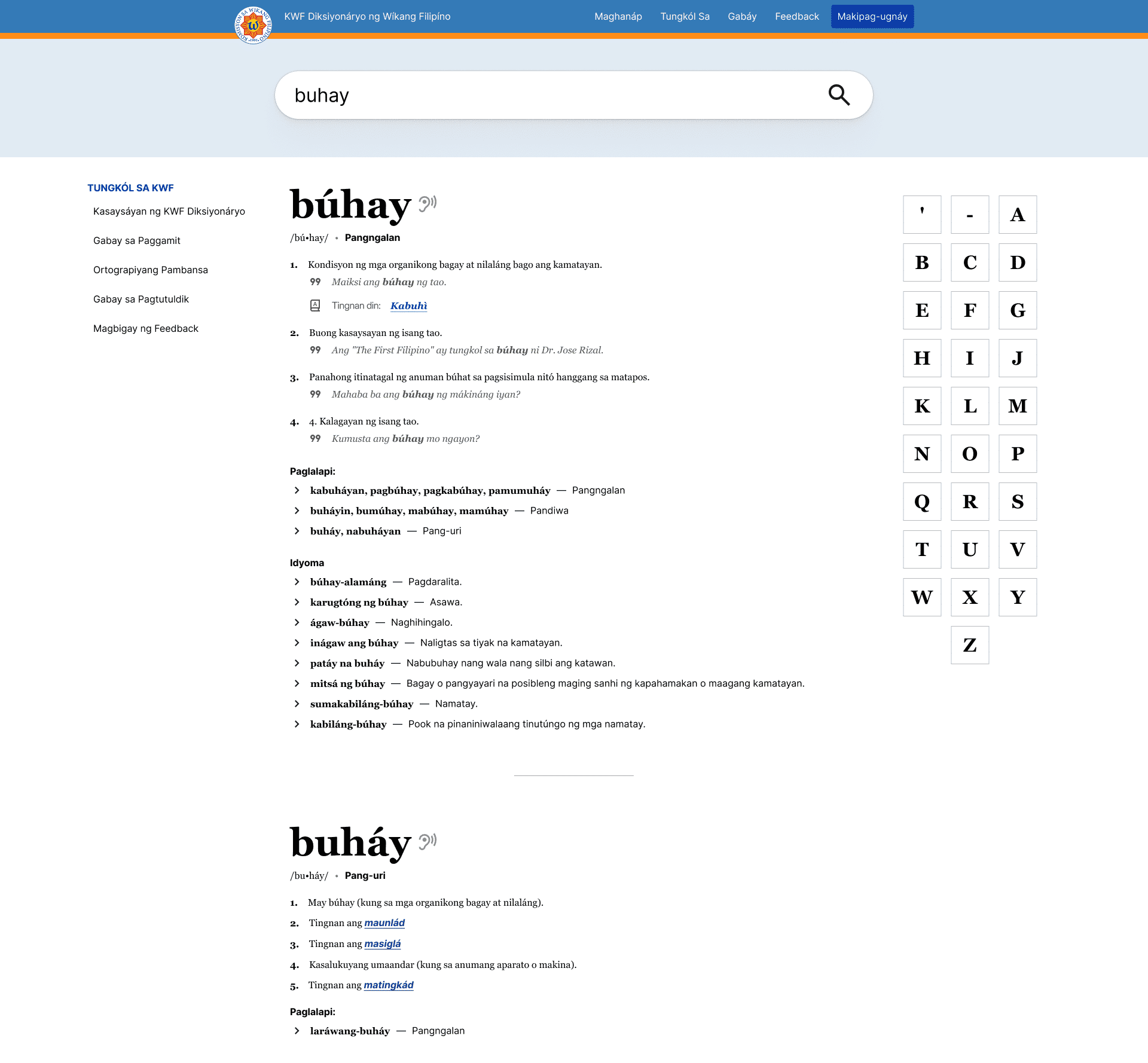Open the Gabáy navigation item
Screen dimensions: 1148x1063
click(741, 17)
